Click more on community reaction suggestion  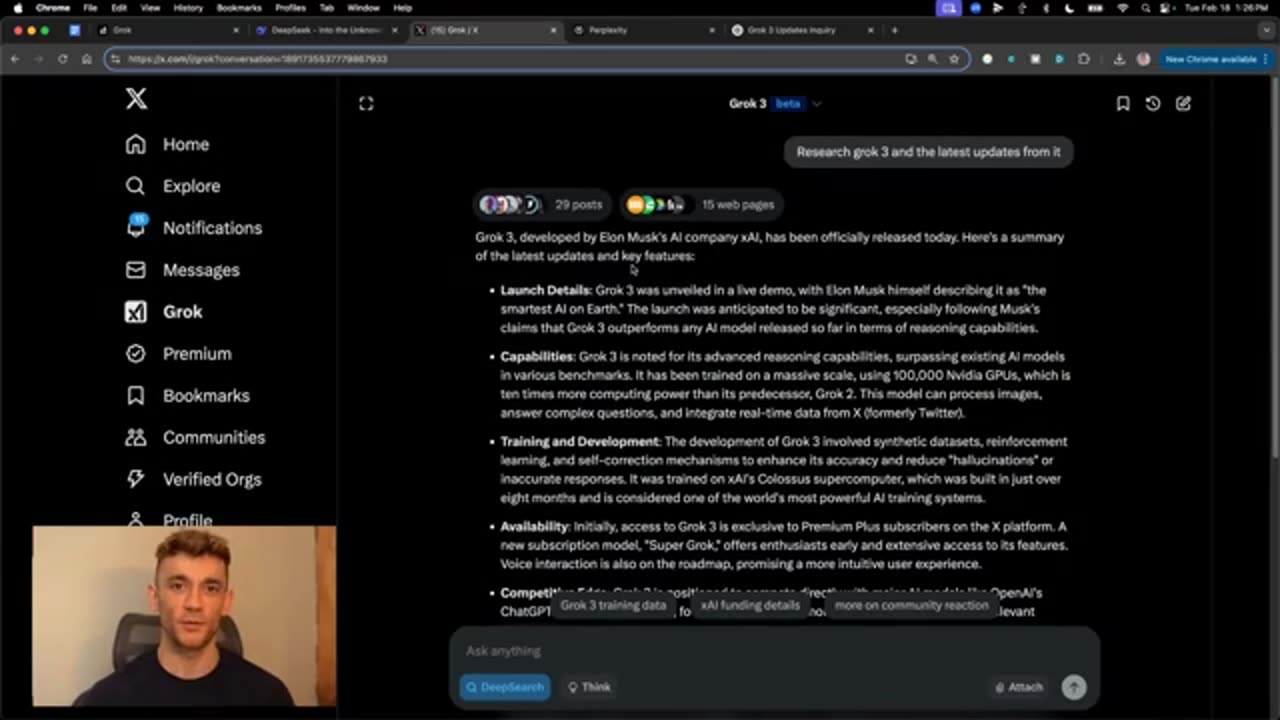pos(911,605)
